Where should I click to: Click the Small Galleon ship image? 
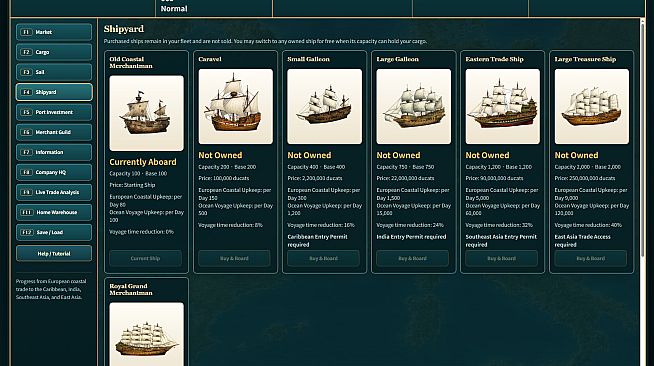[x=324, y=106]
